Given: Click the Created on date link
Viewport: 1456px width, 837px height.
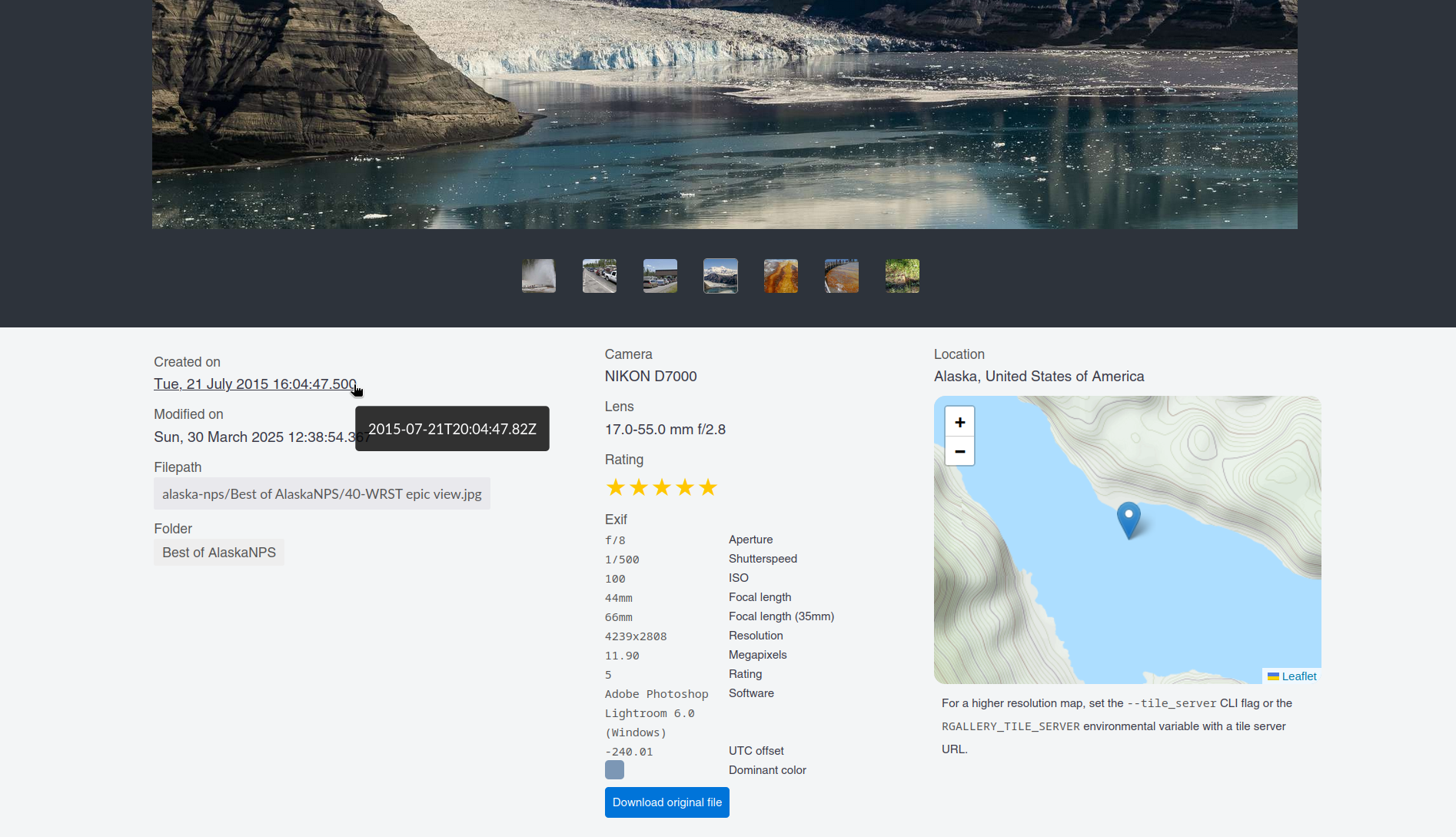Looking at the screenshot, I should [x=254, y=384].
